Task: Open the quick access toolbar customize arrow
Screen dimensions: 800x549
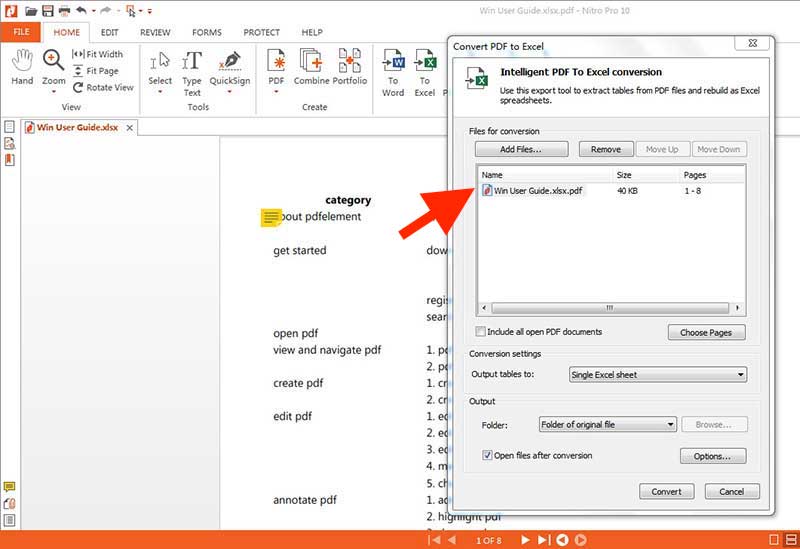Action: 149,11
